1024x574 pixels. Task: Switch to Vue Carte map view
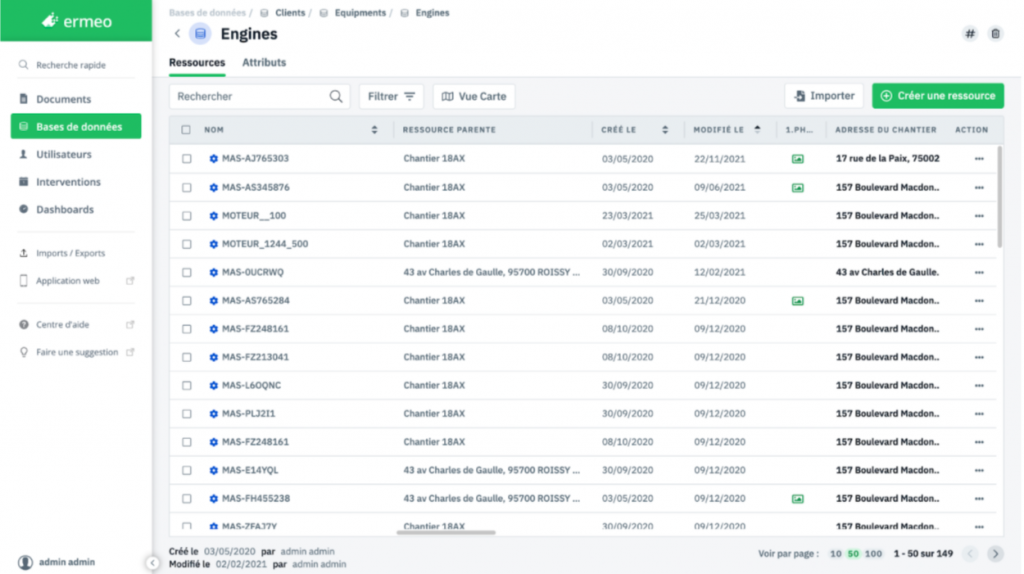[x=474, y=97]
